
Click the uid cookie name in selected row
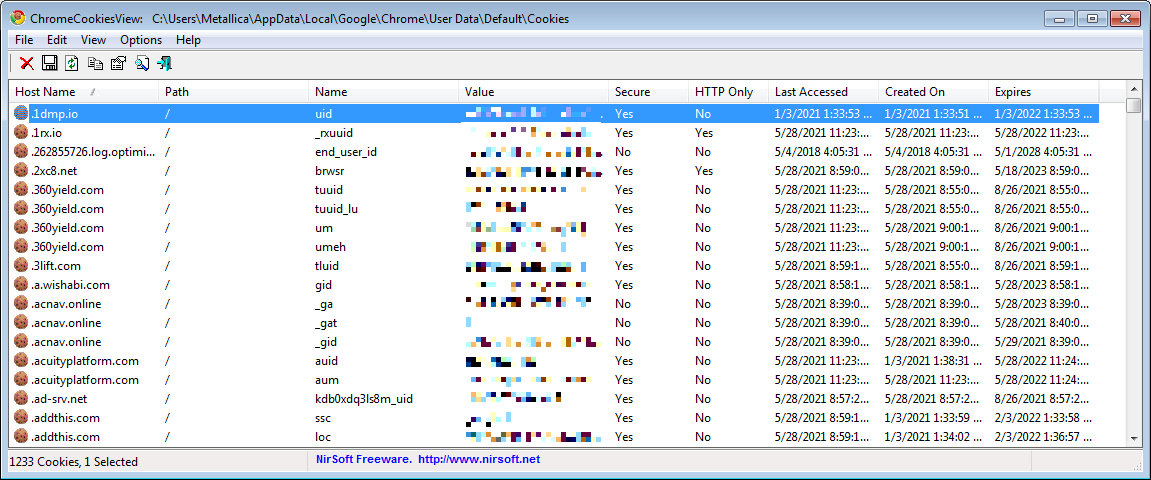(x=324, y=114)
